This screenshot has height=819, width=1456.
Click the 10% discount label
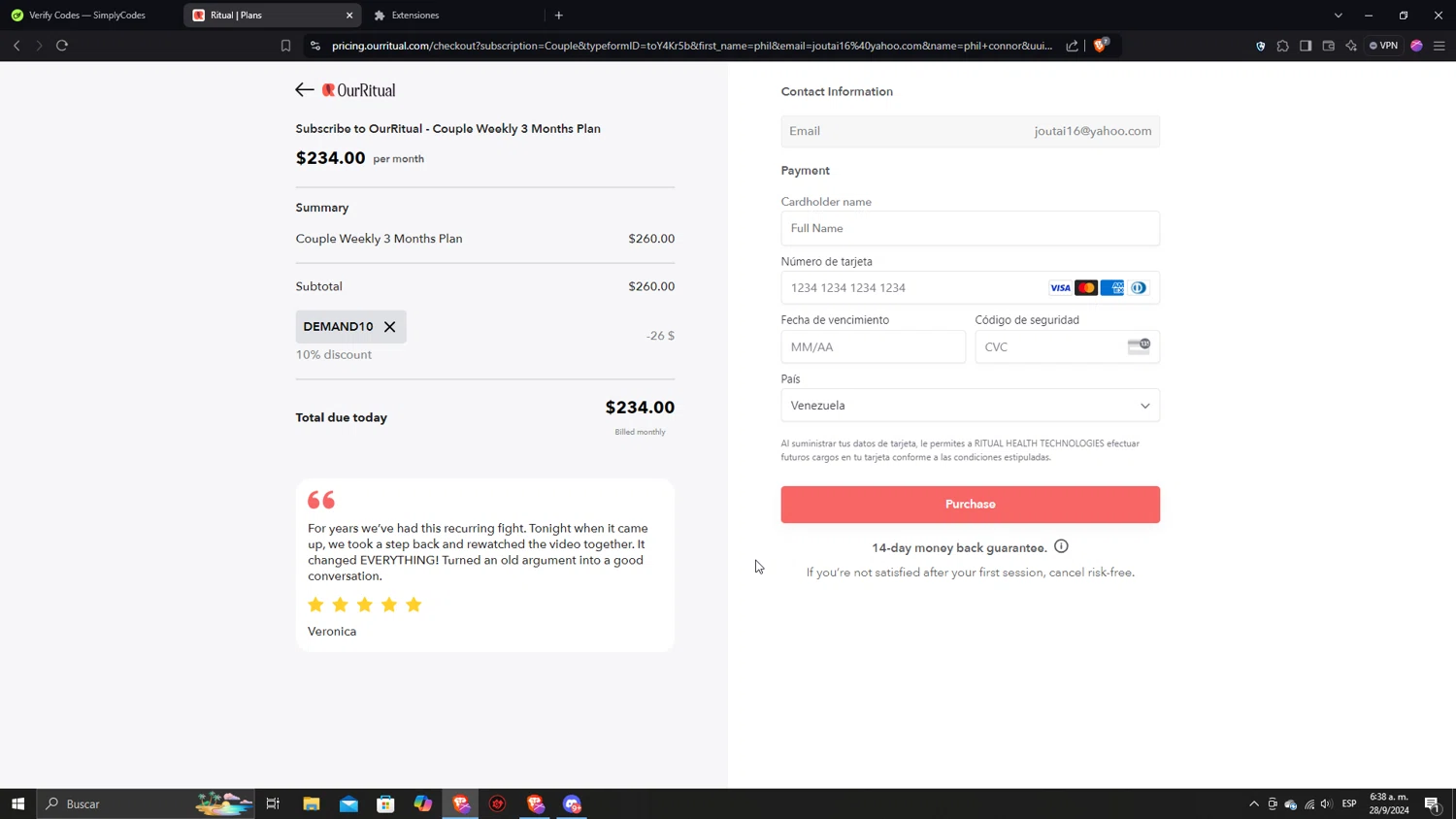point(334,355)
